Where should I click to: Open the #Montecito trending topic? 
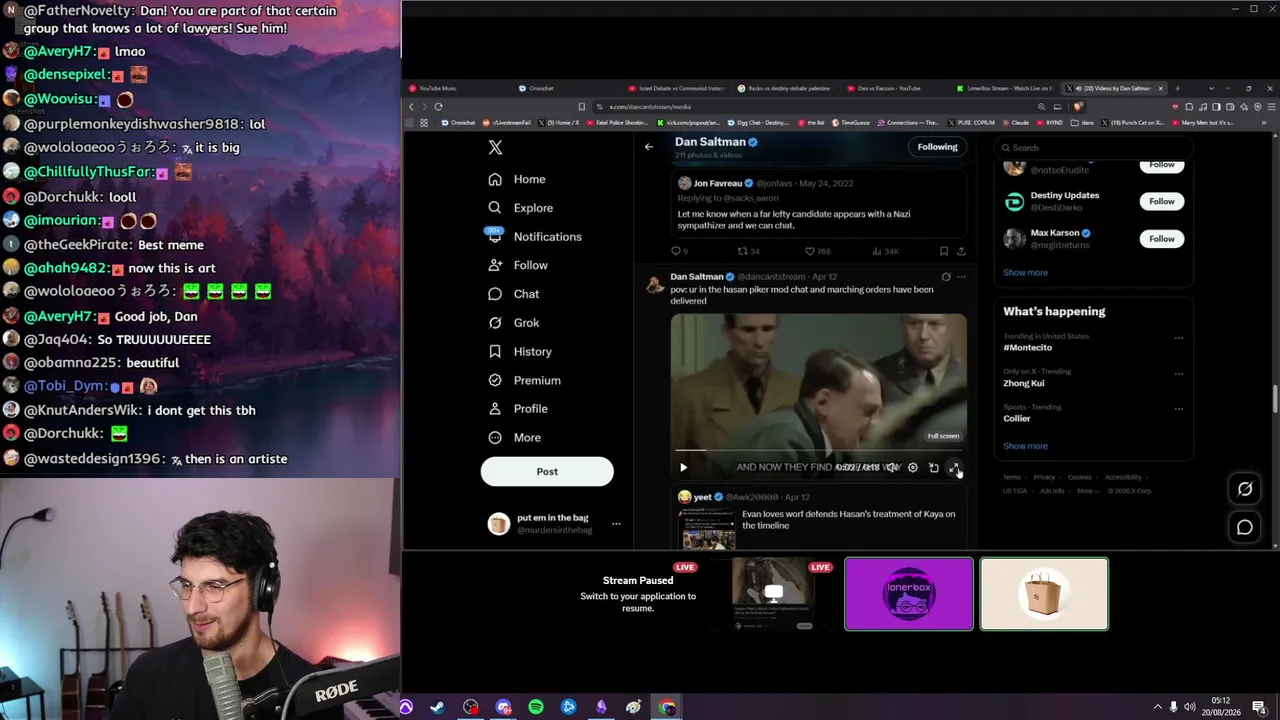point(1028,348)
